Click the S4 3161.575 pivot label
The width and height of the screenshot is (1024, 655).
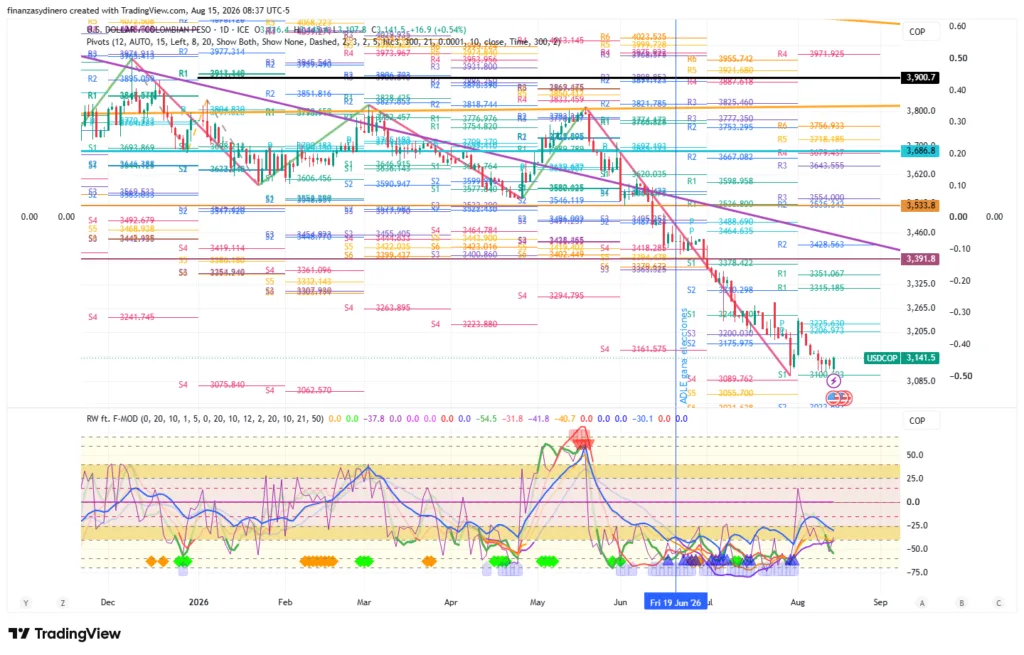634,349
